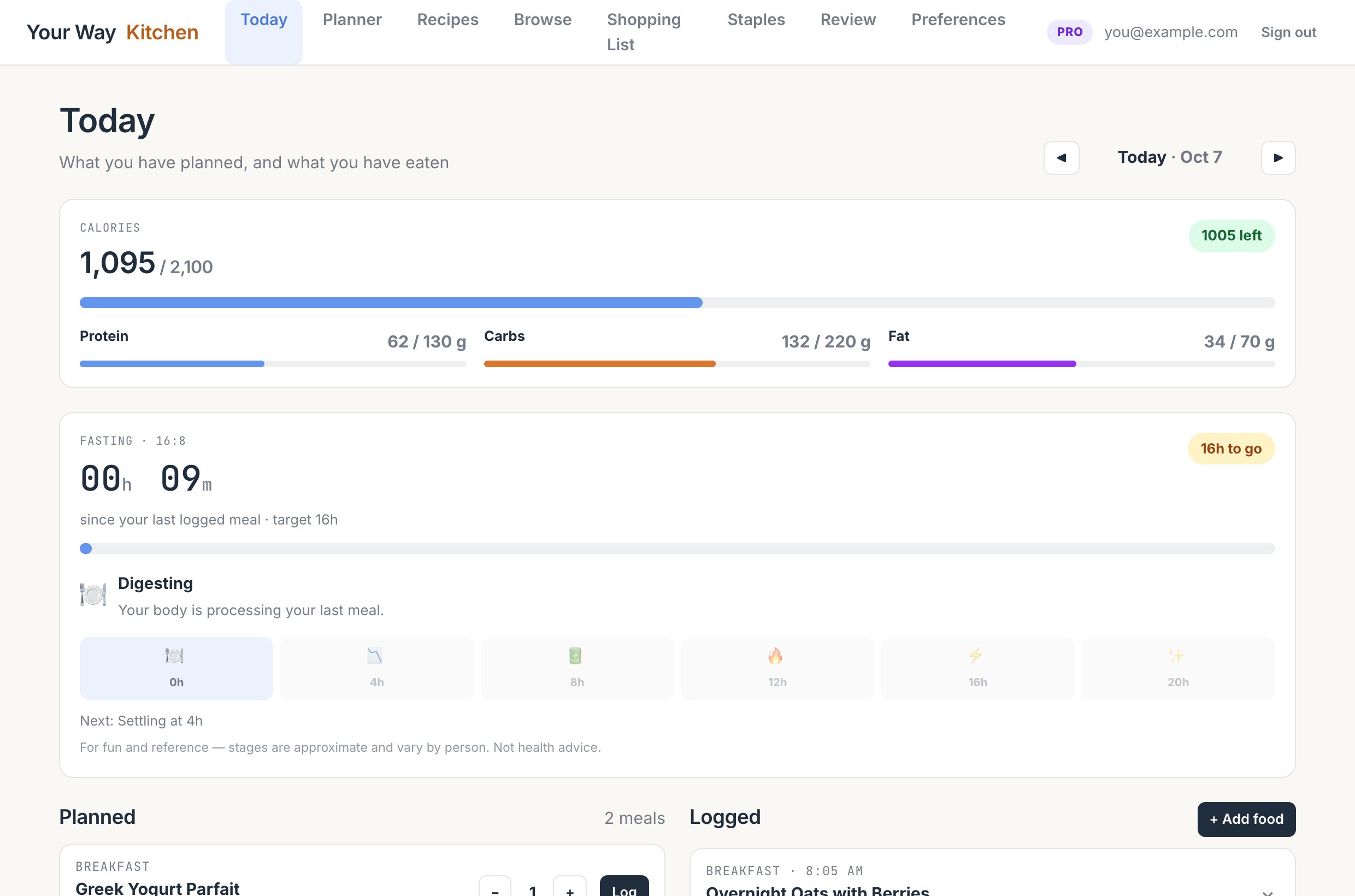Click Sign out
The width and height of the screenshot is (1355, 896).
[x=1288, y=32]
